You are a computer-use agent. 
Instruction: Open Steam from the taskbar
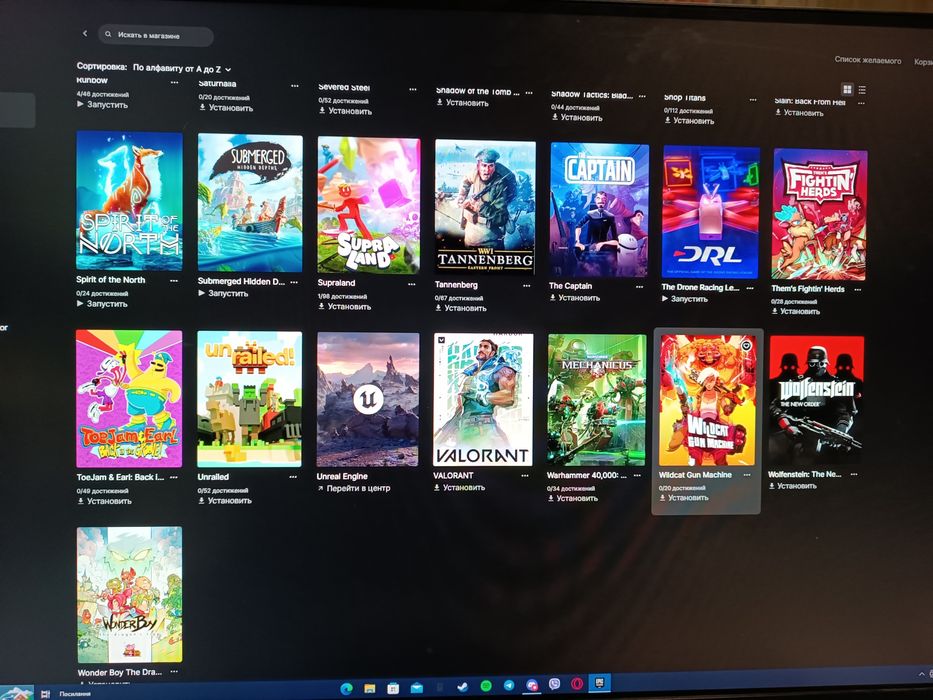462,687
